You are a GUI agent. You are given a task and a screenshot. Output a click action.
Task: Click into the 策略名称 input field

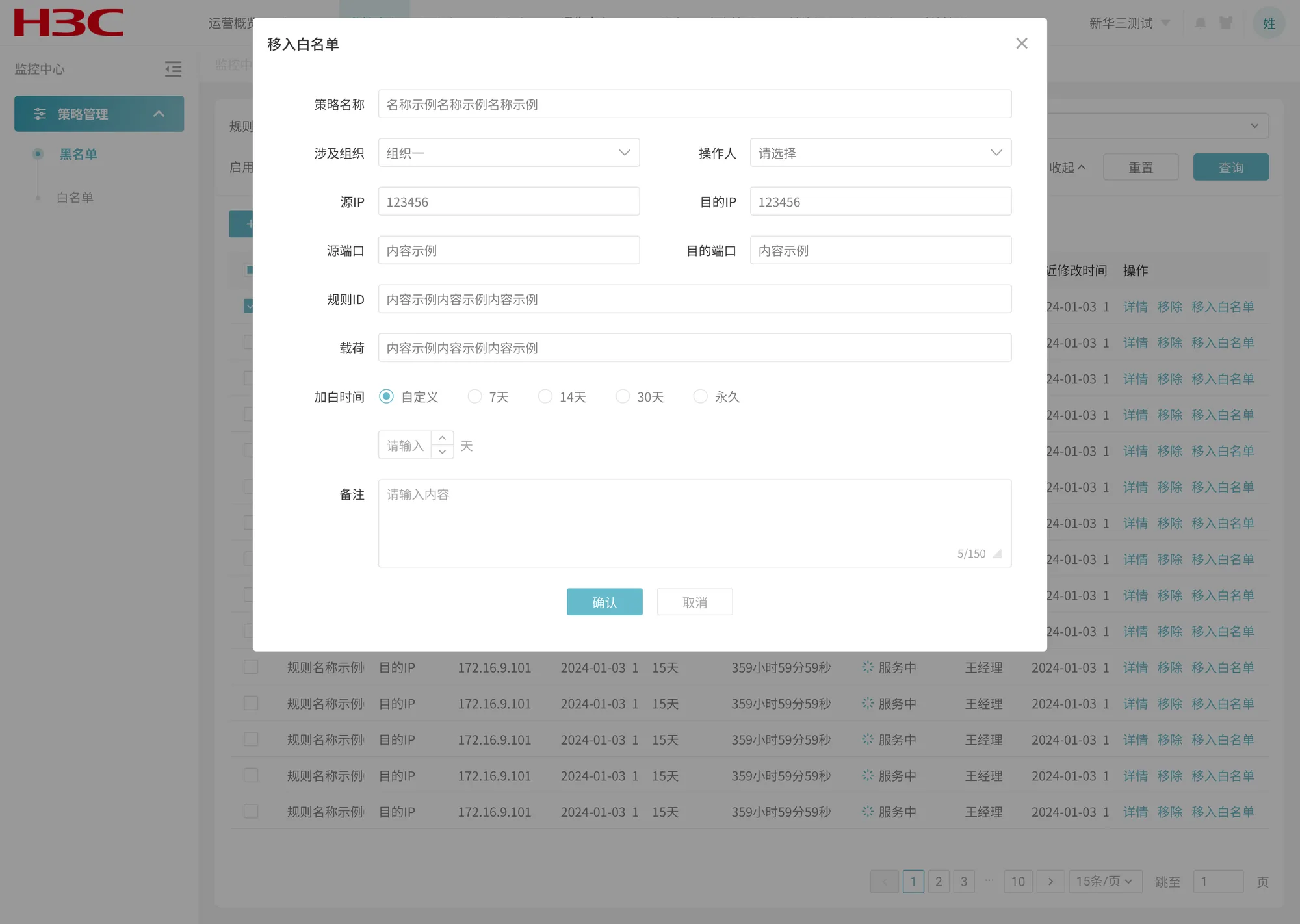[695, 104]
